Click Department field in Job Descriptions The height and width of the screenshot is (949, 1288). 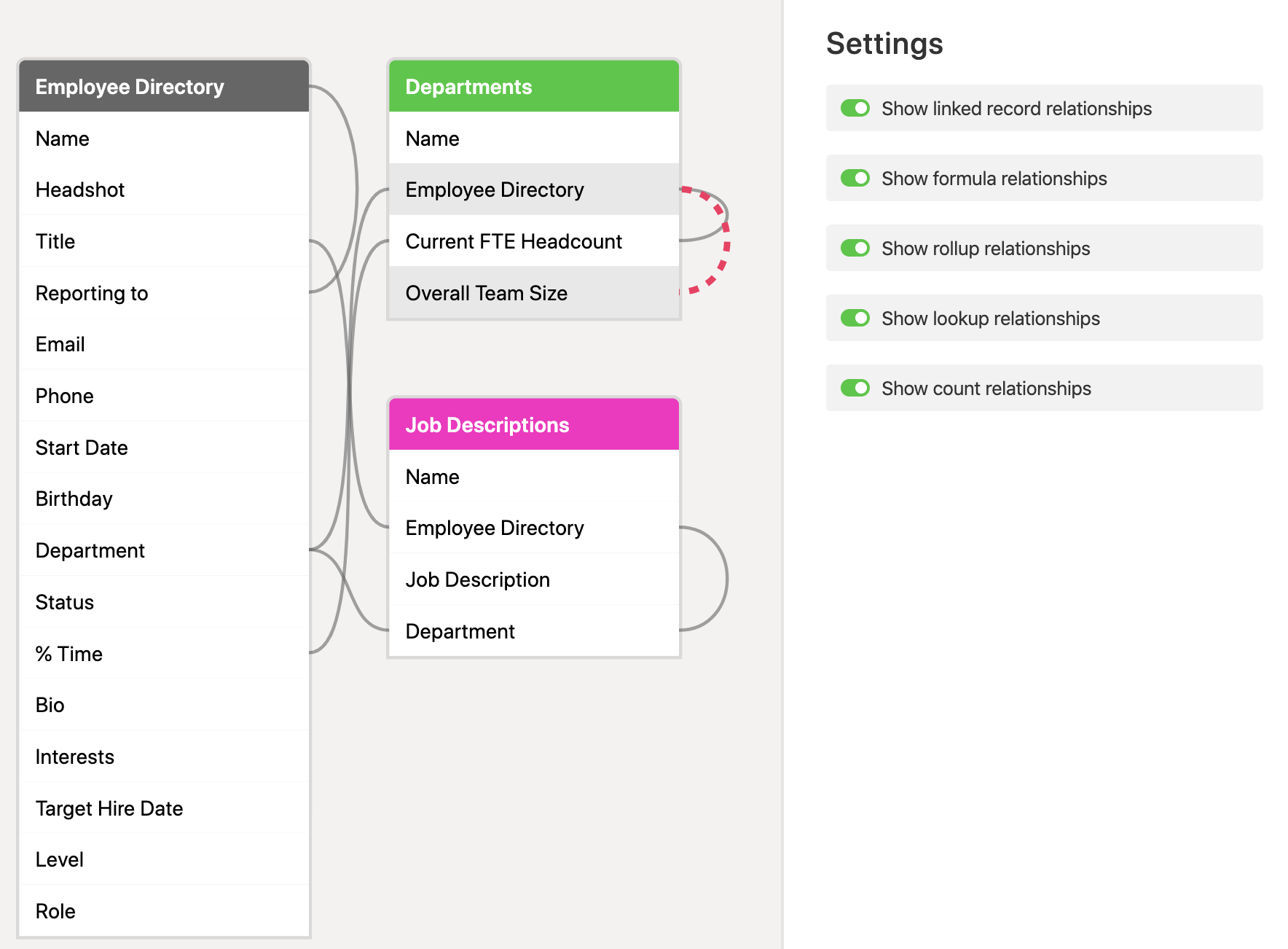pyautogui.click(x=534, y=631)
